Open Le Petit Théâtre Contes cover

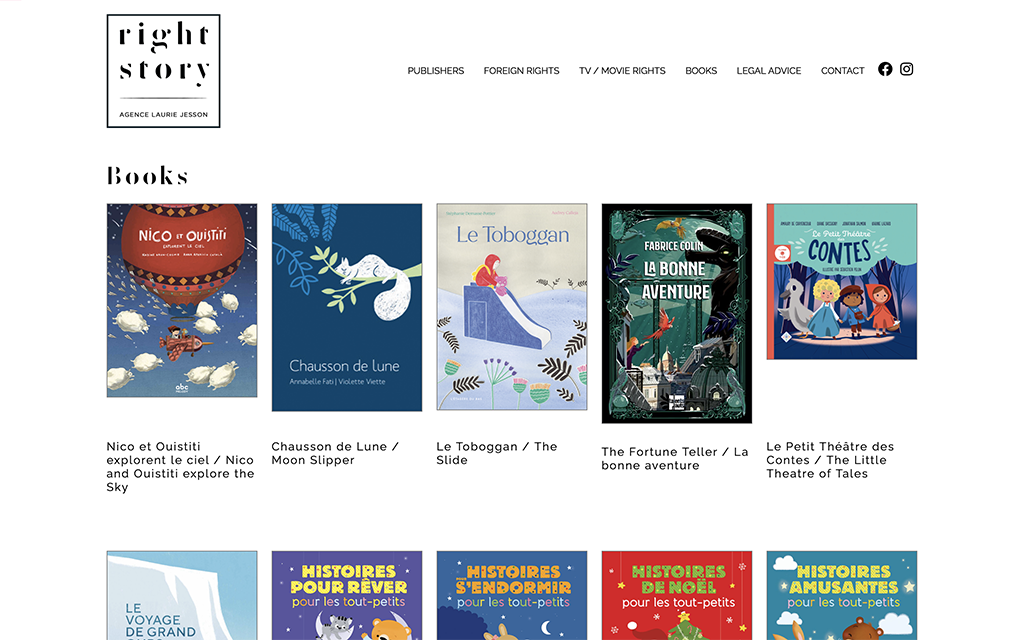(842, 281)
